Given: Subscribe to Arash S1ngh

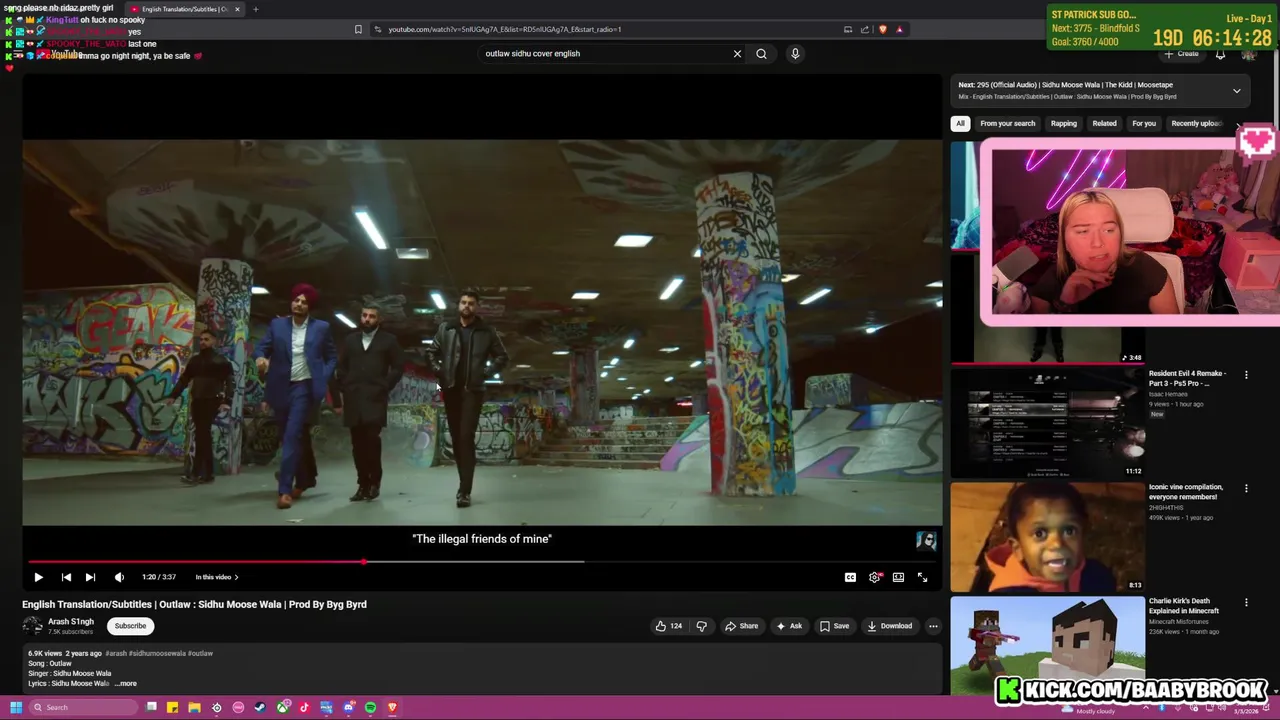Looking at the screenshot, I should [x=130, y=626].
